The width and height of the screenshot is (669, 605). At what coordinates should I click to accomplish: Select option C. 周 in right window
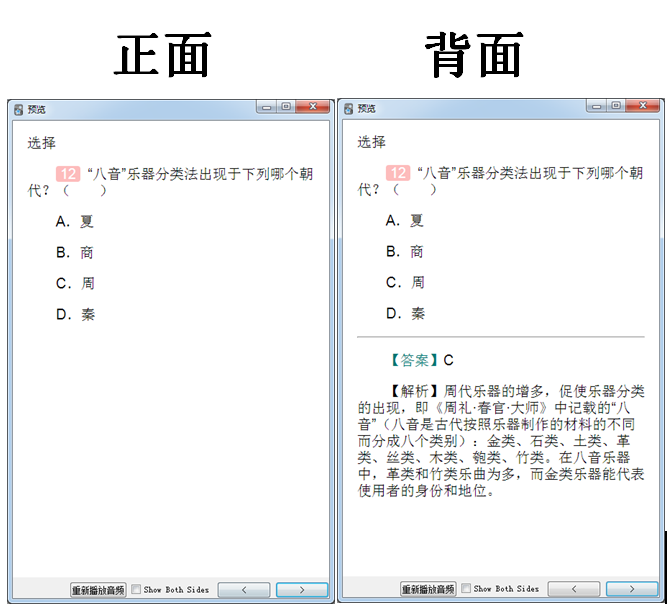tap(405, 282)
